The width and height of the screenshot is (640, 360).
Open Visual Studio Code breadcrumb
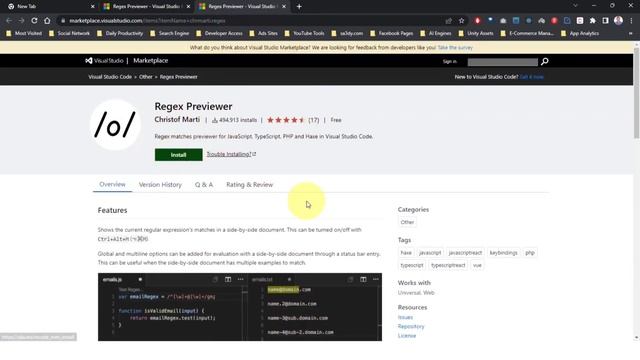(110, 77)
